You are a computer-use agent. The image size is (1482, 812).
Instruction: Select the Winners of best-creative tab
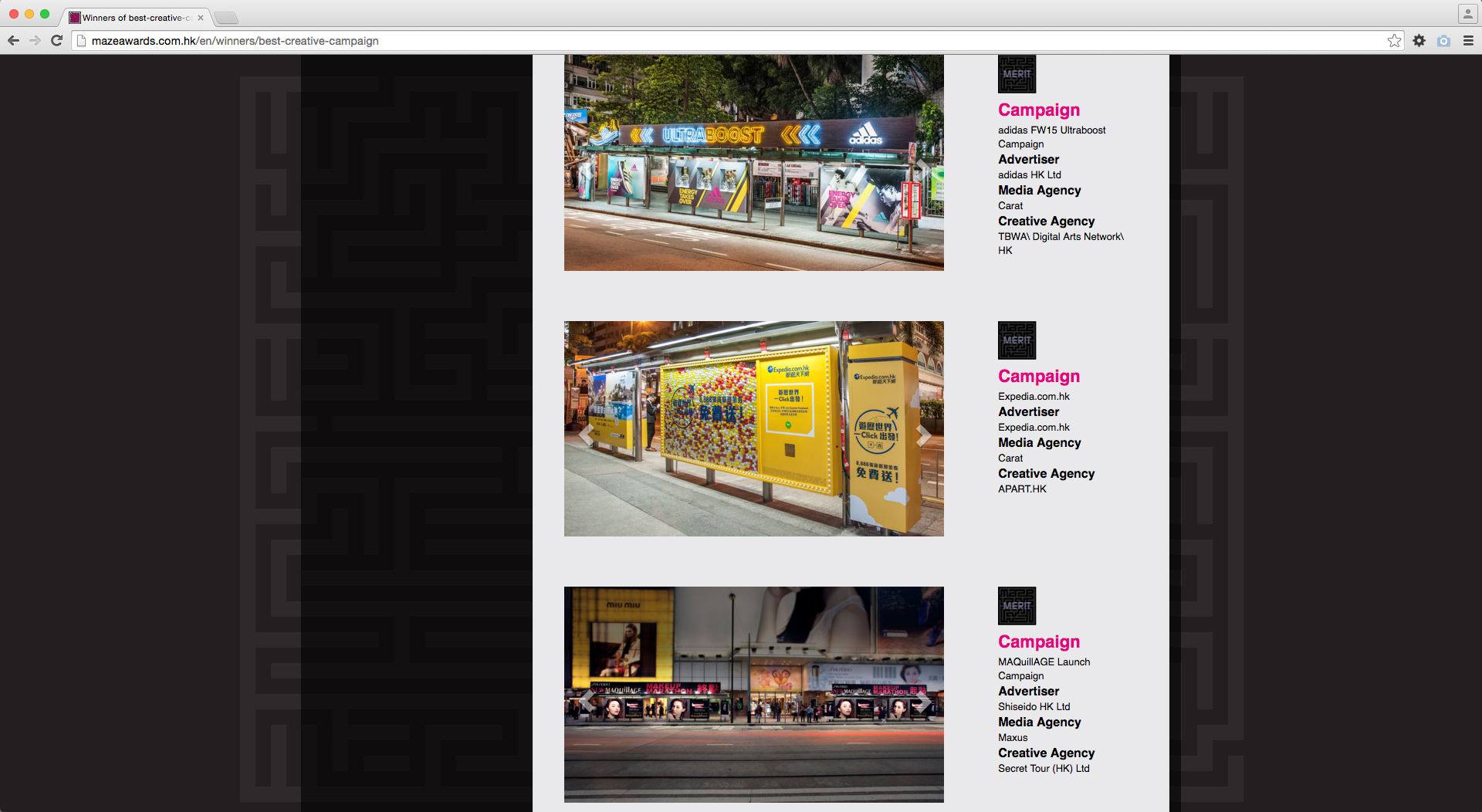click(x=131, y=18)
